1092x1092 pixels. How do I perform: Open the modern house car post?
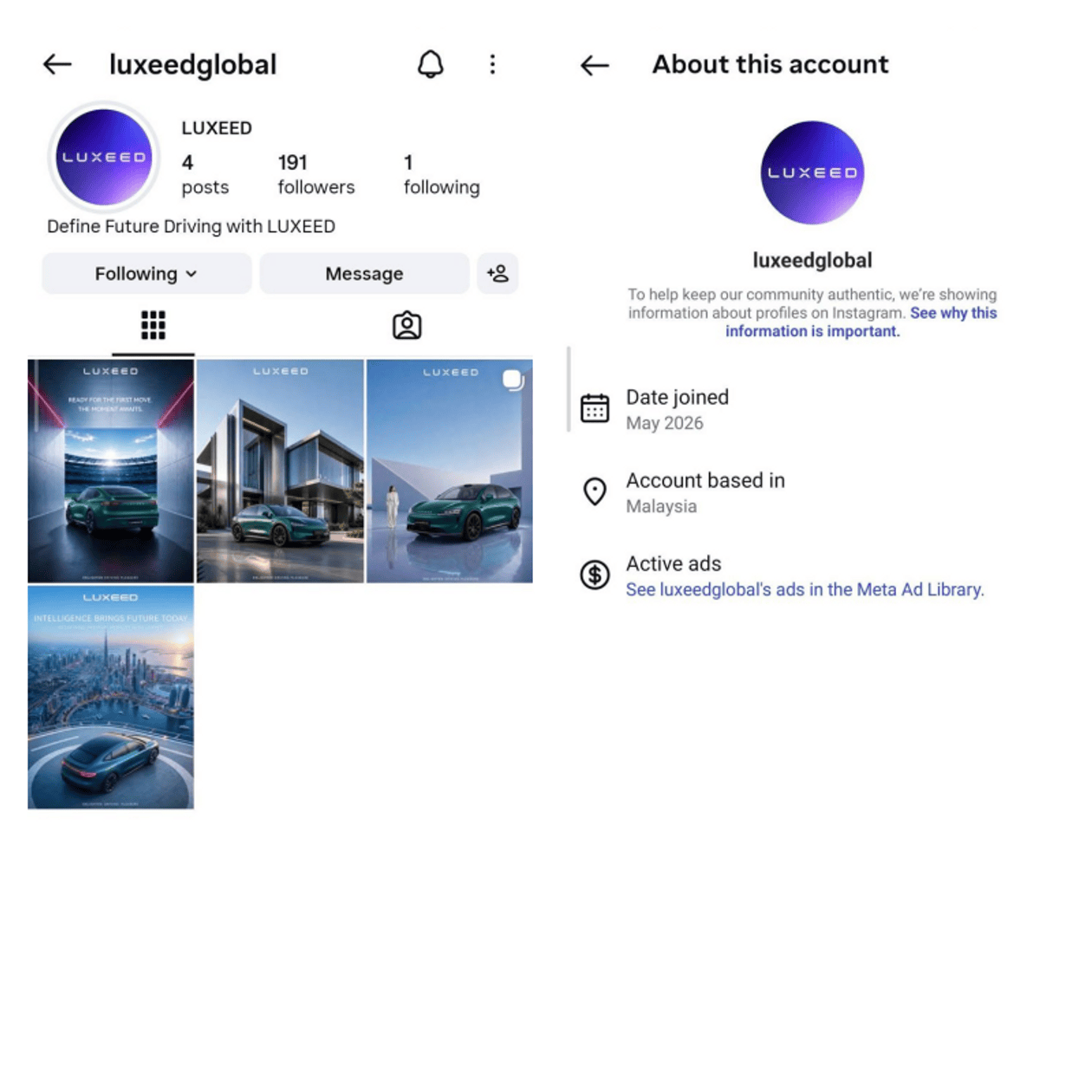(x=280, y=471)
